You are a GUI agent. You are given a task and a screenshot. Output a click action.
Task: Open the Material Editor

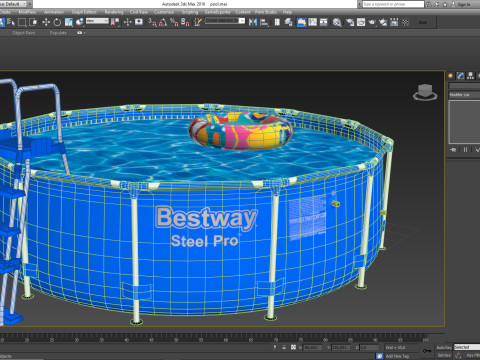pos(337,22)
